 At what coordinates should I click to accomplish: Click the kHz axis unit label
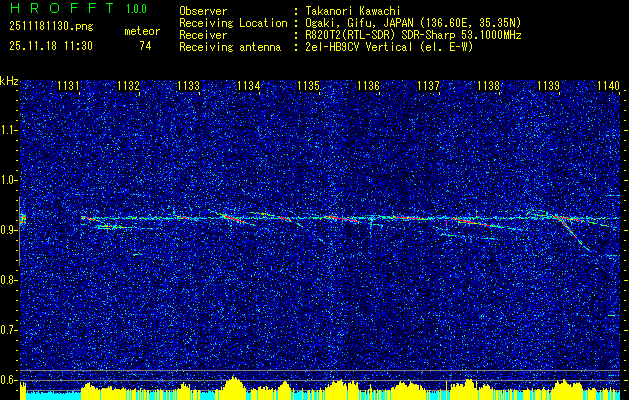pos(9,80)
